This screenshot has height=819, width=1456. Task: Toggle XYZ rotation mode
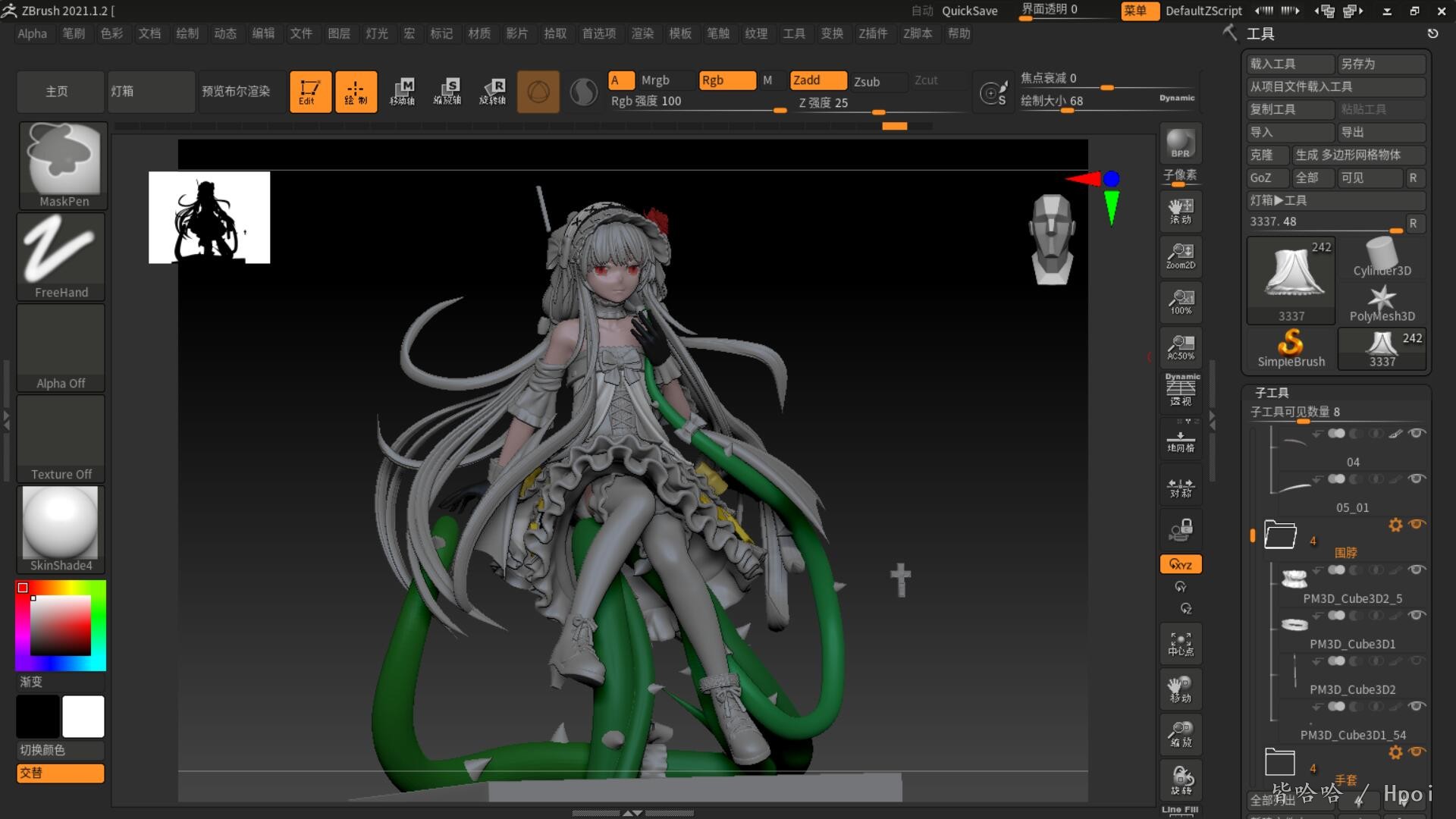1181,564
